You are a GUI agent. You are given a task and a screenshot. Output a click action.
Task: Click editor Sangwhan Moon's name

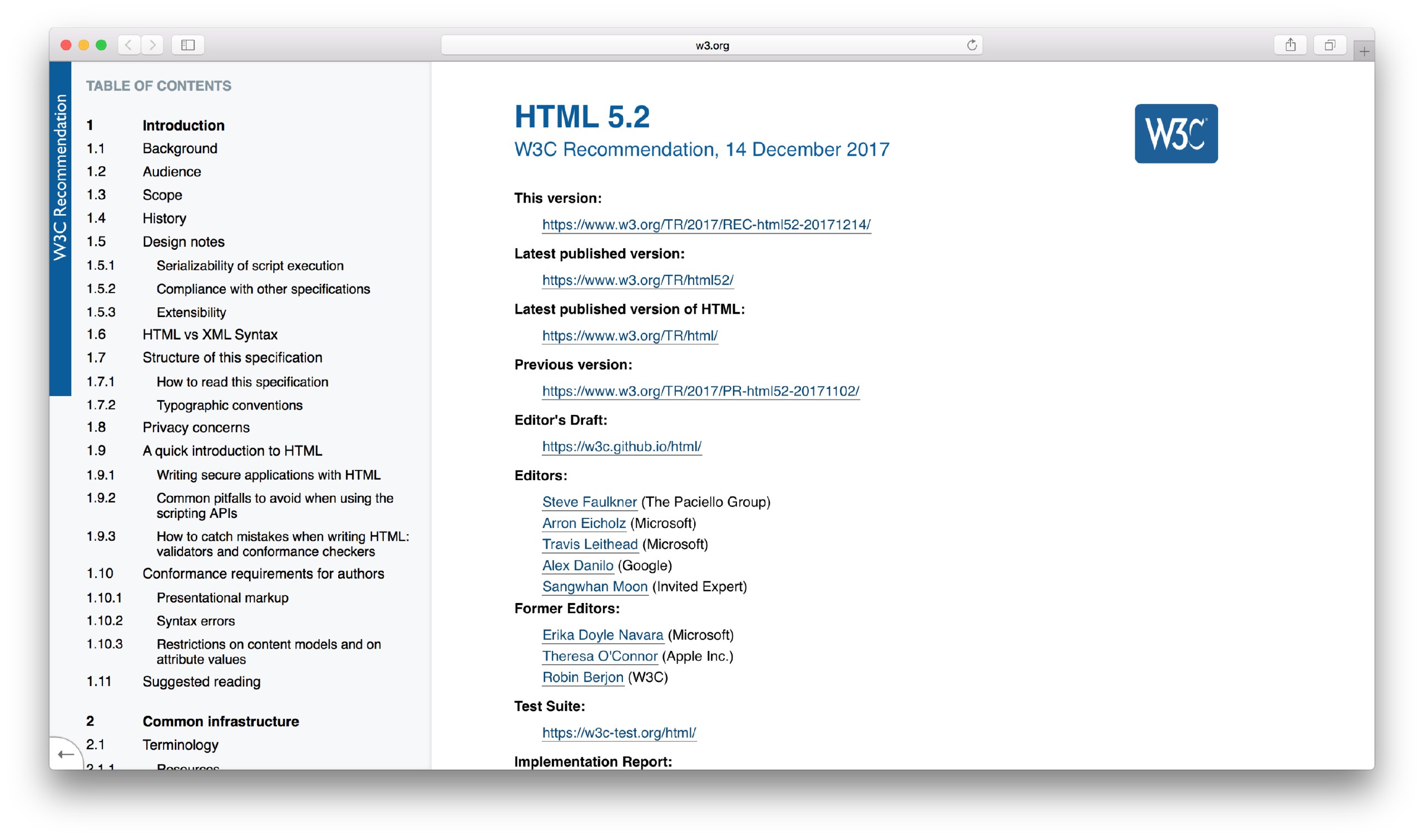point(595,587)
